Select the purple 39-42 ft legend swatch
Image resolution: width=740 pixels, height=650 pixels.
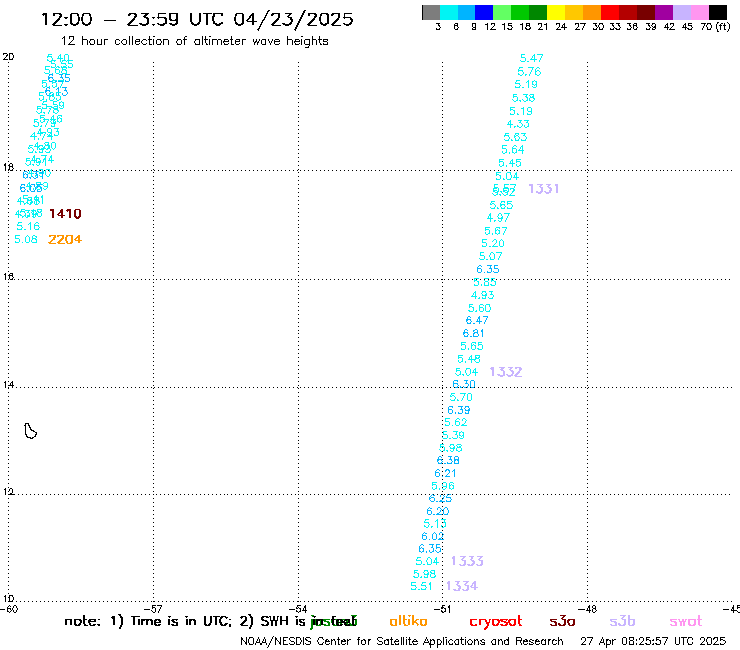click(664, 12)
